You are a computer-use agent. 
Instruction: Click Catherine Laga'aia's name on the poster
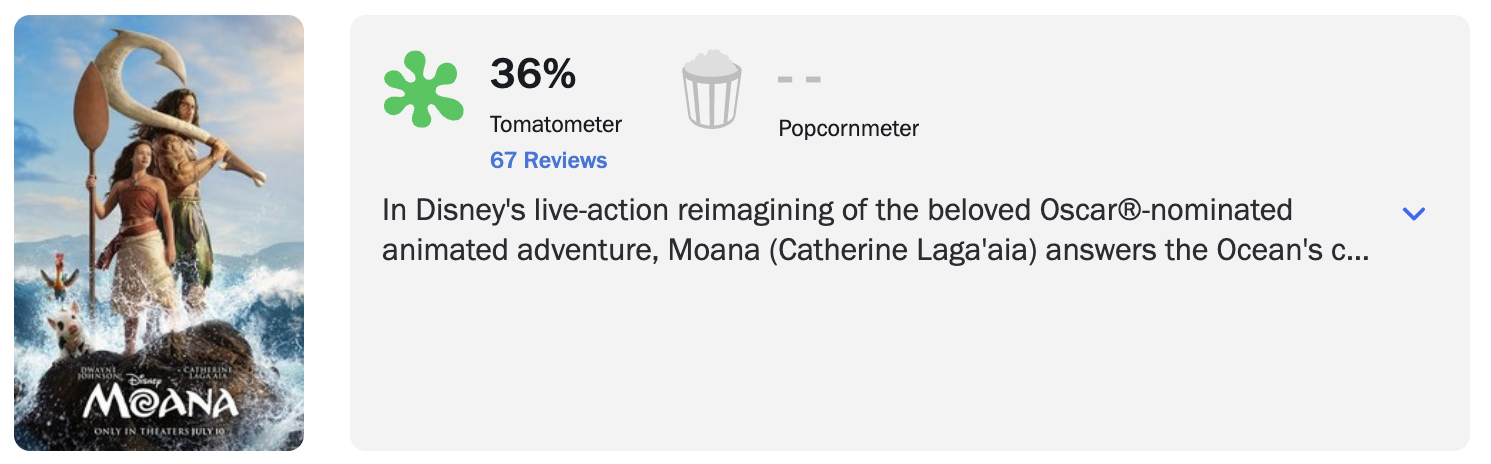pyautogui.click(x=209, y=372)
